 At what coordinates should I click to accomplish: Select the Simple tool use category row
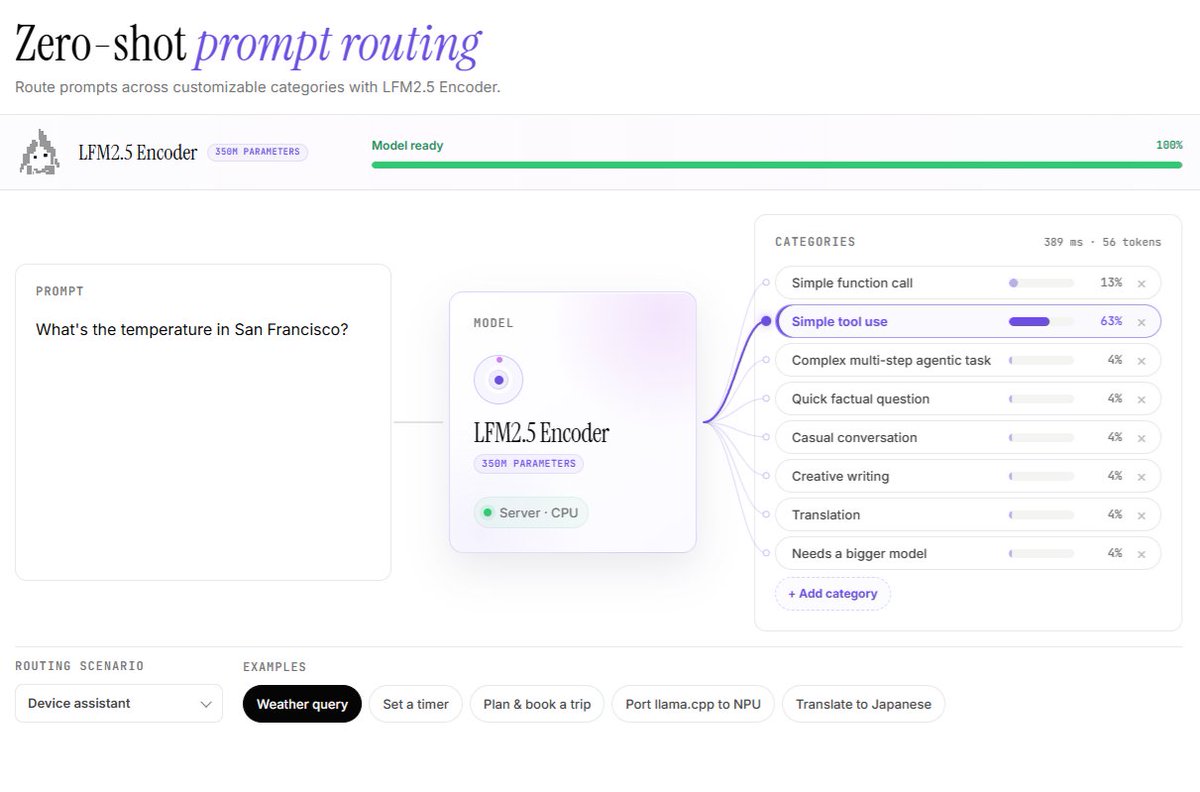point(968,322)
